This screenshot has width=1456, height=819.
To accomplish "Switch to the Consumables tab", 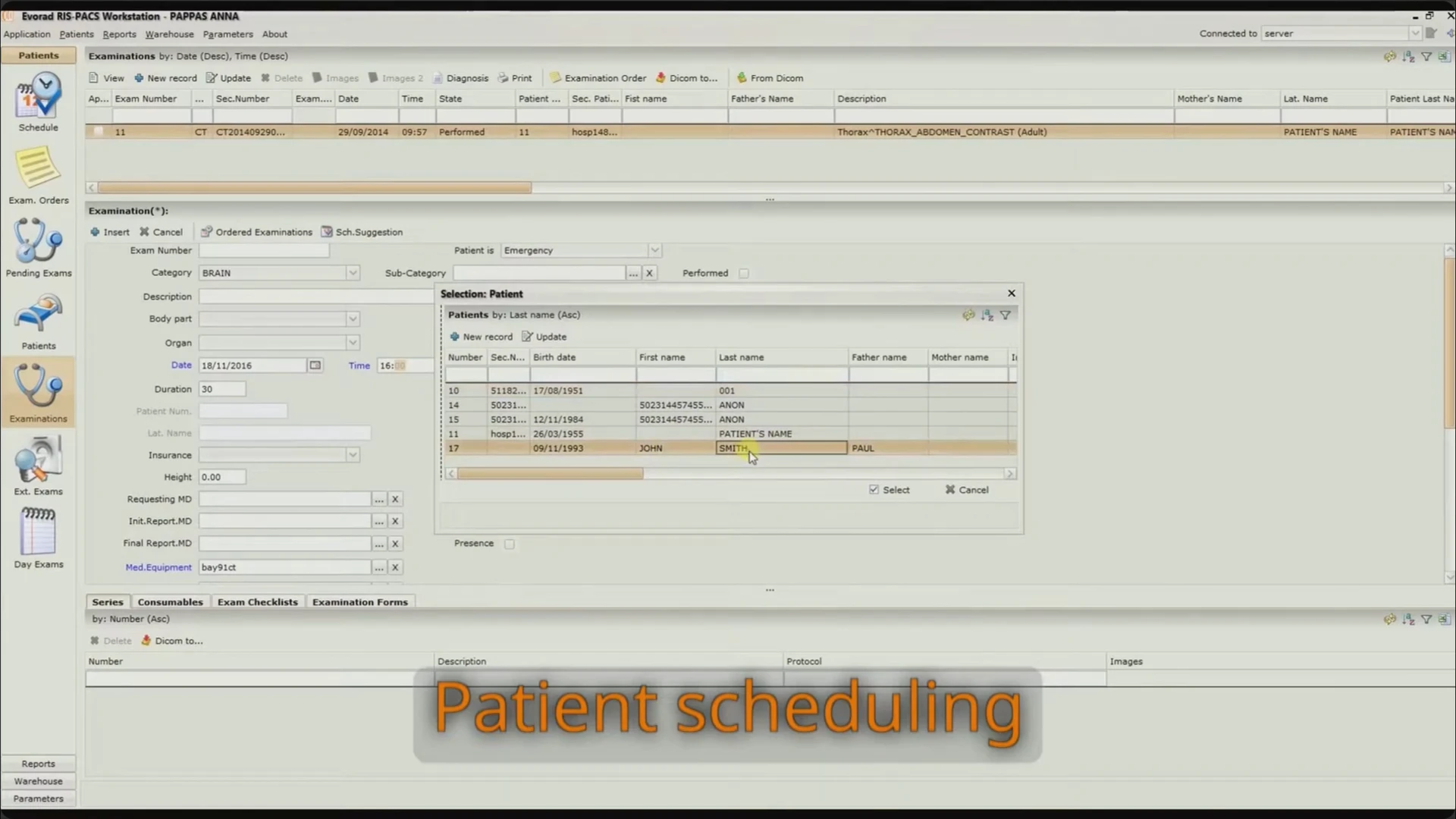I will pos(170,602).
